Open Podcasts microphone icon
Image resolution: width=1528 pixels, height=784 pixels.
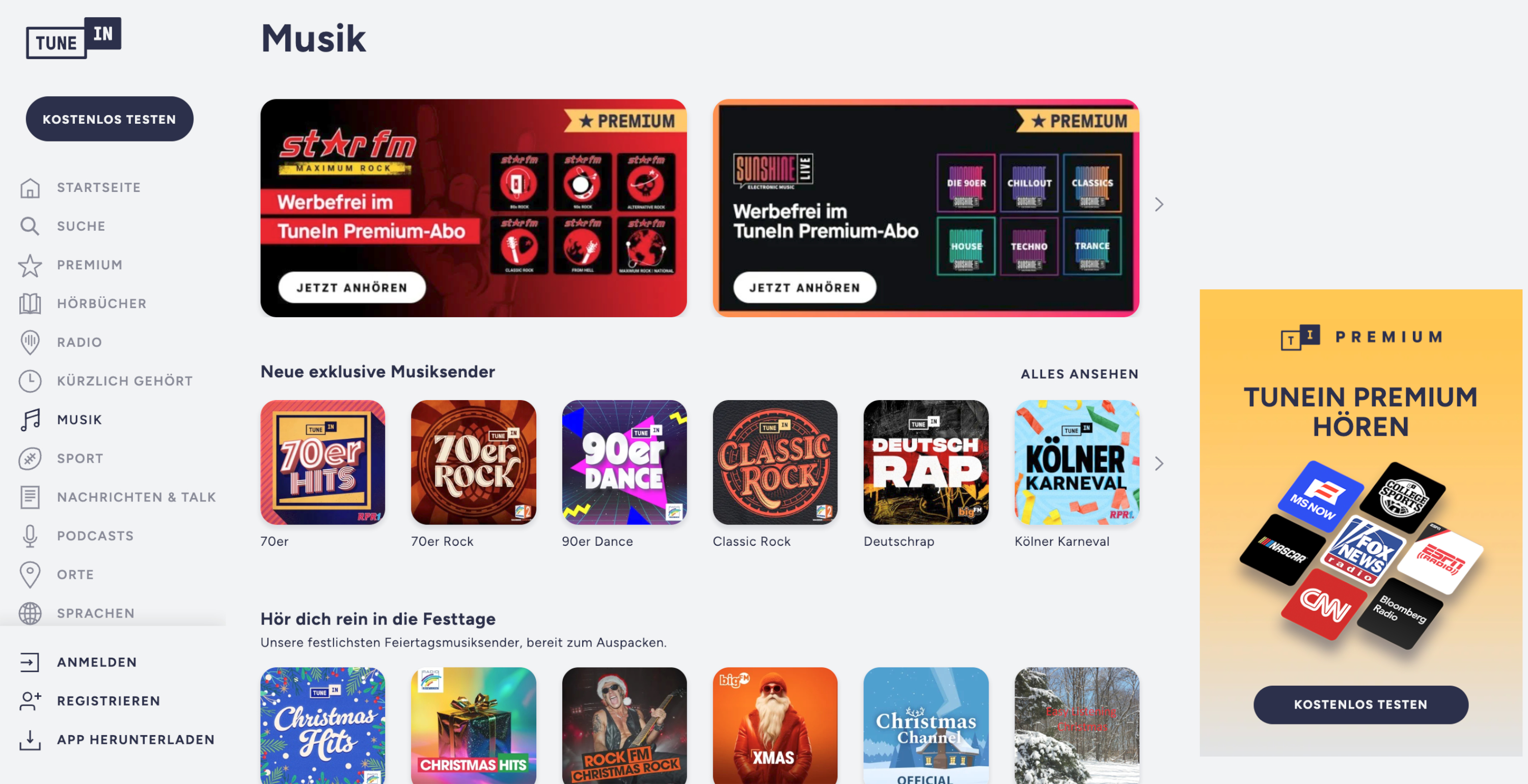pyautogui.click(x=30, y=536)
